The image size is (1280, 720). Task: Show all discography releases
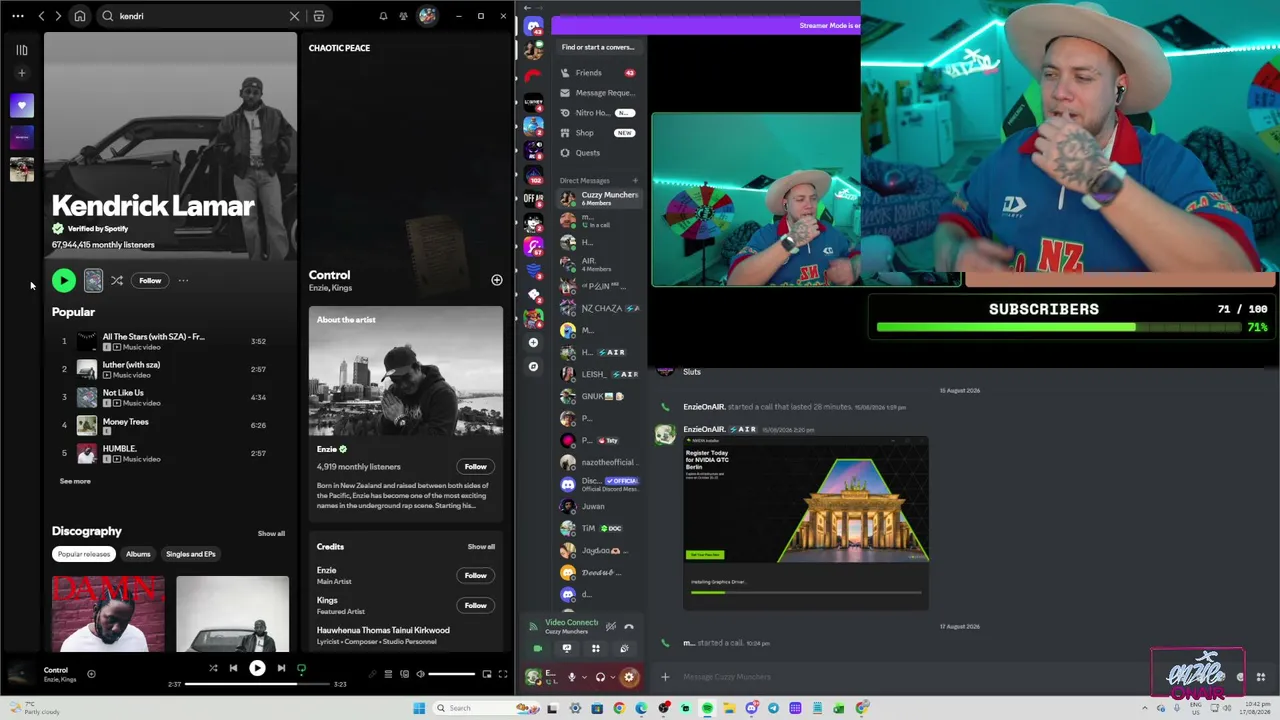point(271,533)
